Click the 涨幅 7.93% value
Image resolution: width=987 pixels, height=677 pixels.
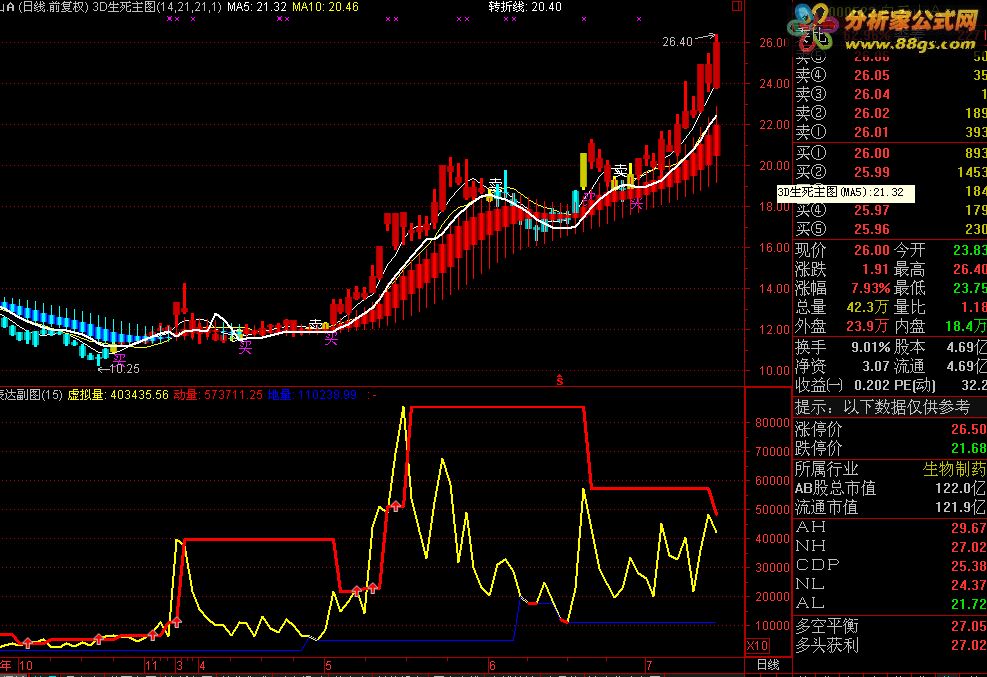[x=871, y=288]
